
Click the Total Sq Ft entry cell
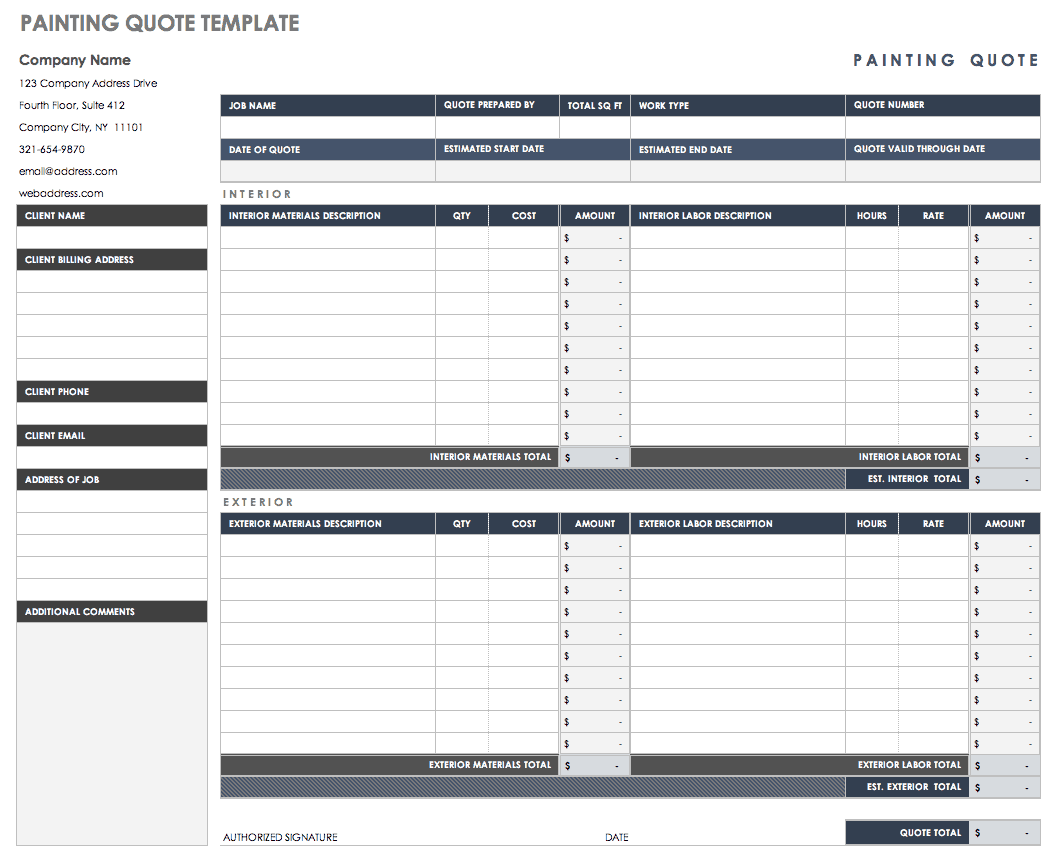pyautogui.click(x=594, y=127)
